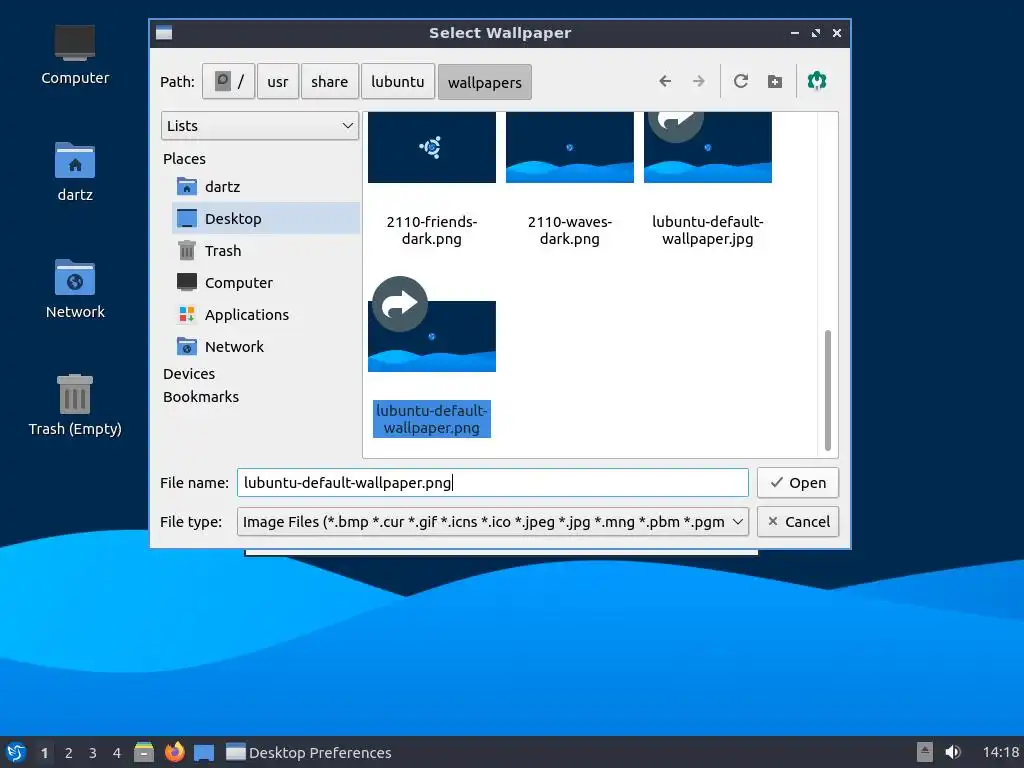Image resolution: width=1024 pixels, height=768 pixels.
Task: Click the 14:18 clock
Action: click(x=1000, y=752)
